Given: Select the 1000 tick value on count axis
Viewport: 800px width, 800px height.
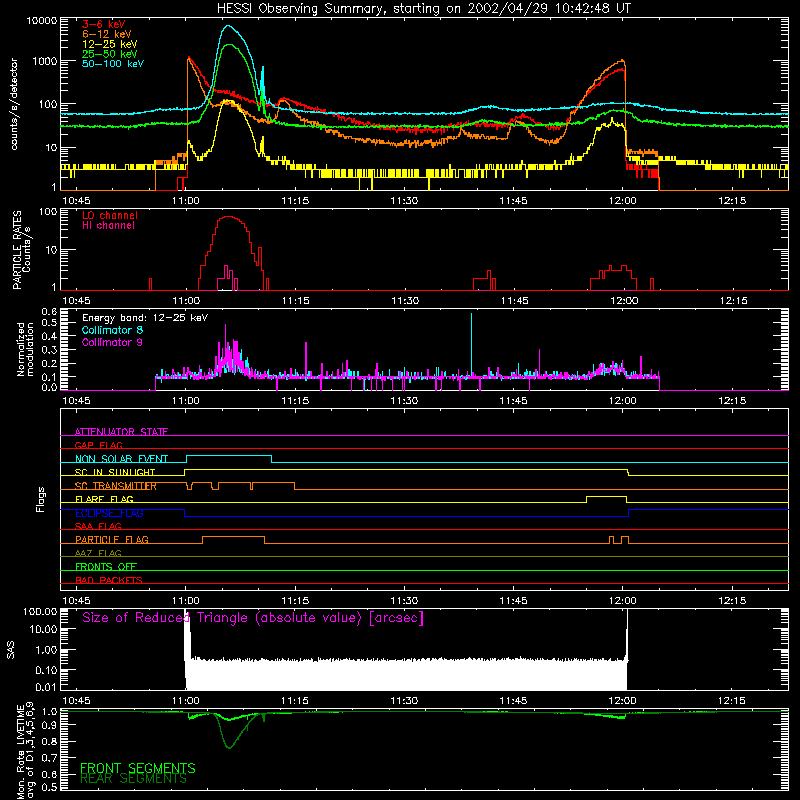Looking at the screenshot, I should 44,61.
